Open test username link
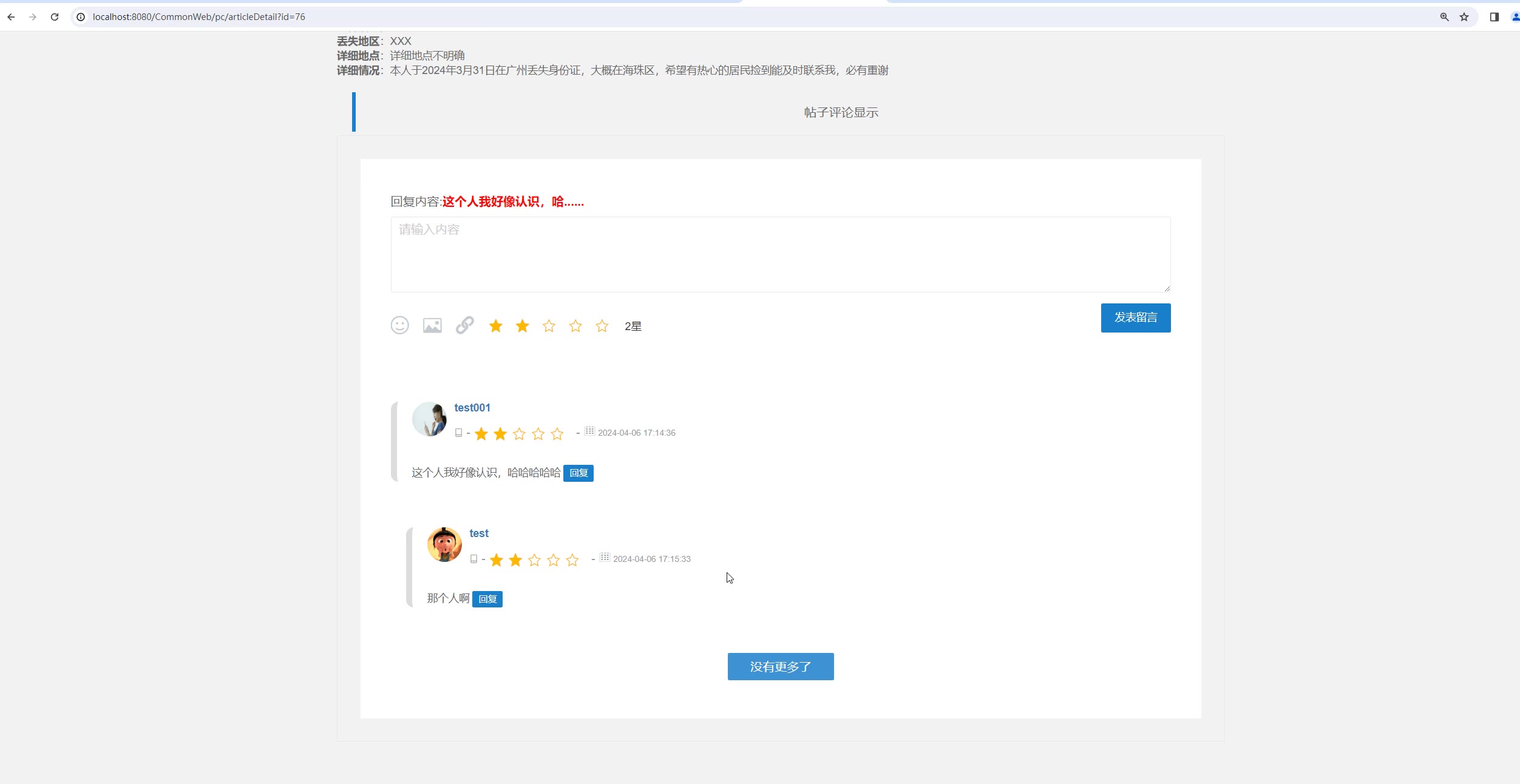Image resolution: width=1520 pixels, height=784 pixels. (x=478, y=533)
